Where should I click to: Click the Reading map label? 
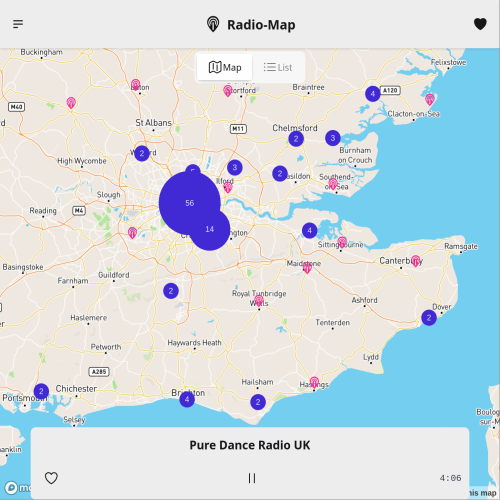(43, 211)
